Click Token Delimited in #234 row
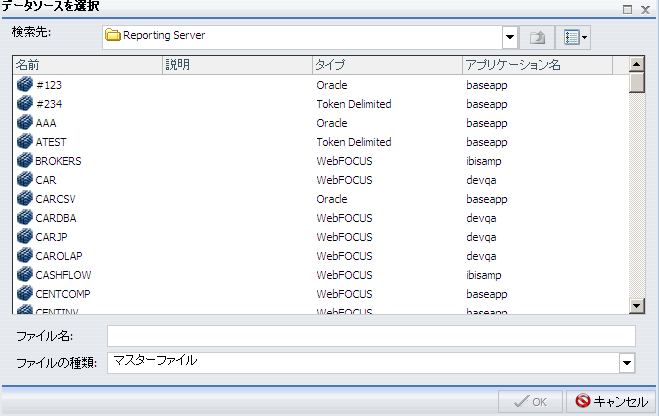The height and width of the screenshot is (416, 659). (354, 104)
